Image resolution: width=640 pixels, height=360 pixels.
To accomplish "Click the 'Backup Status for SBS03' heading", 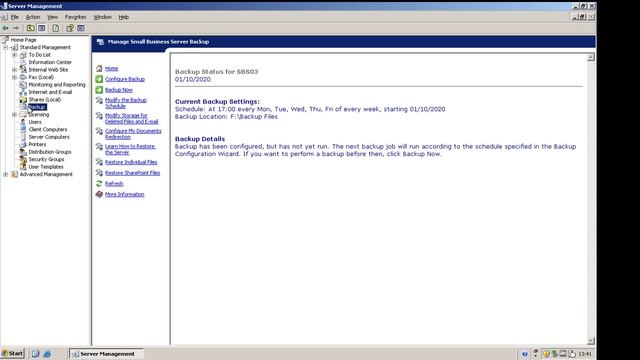I will pos(216,71).
